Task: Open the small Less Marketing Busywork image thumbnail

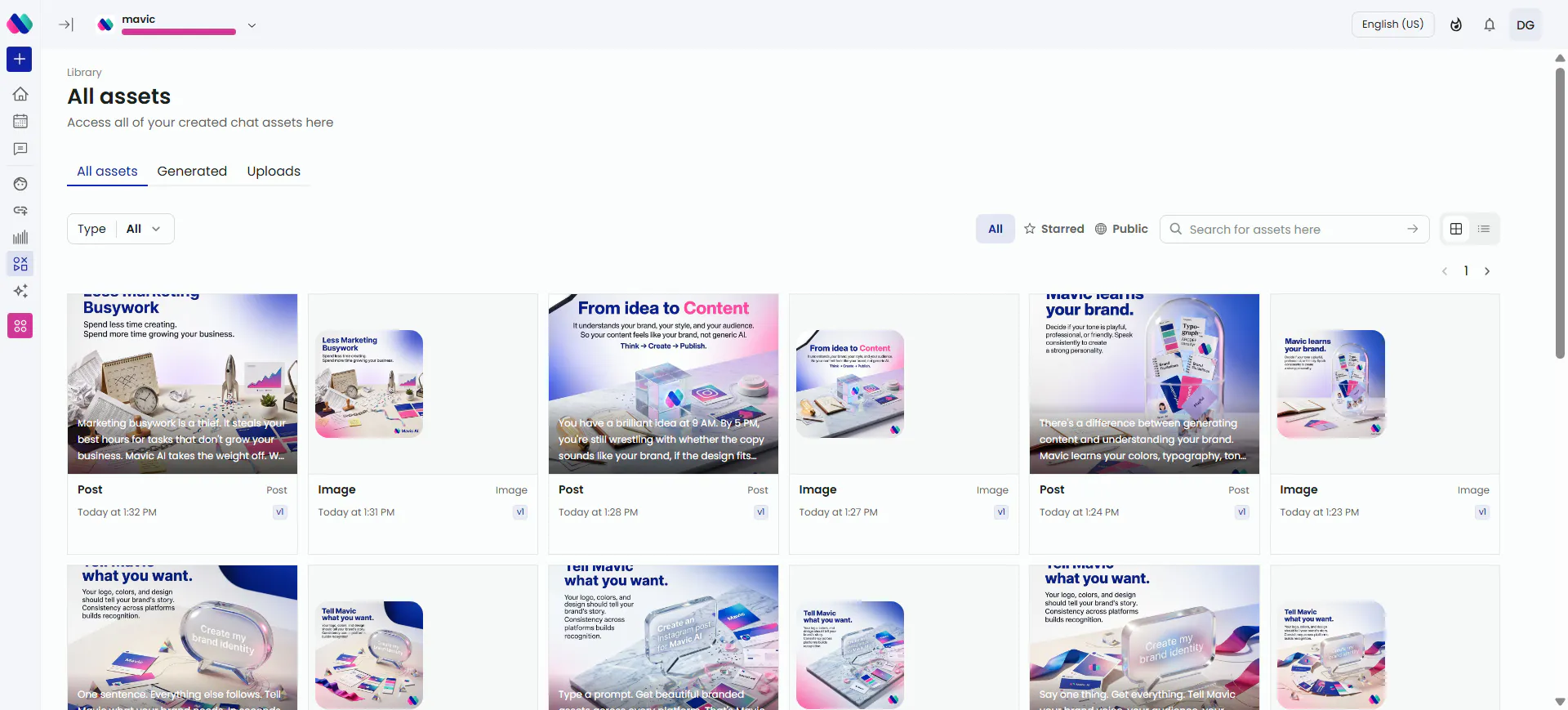Action: pyautogui.click(x=369, y=384)
